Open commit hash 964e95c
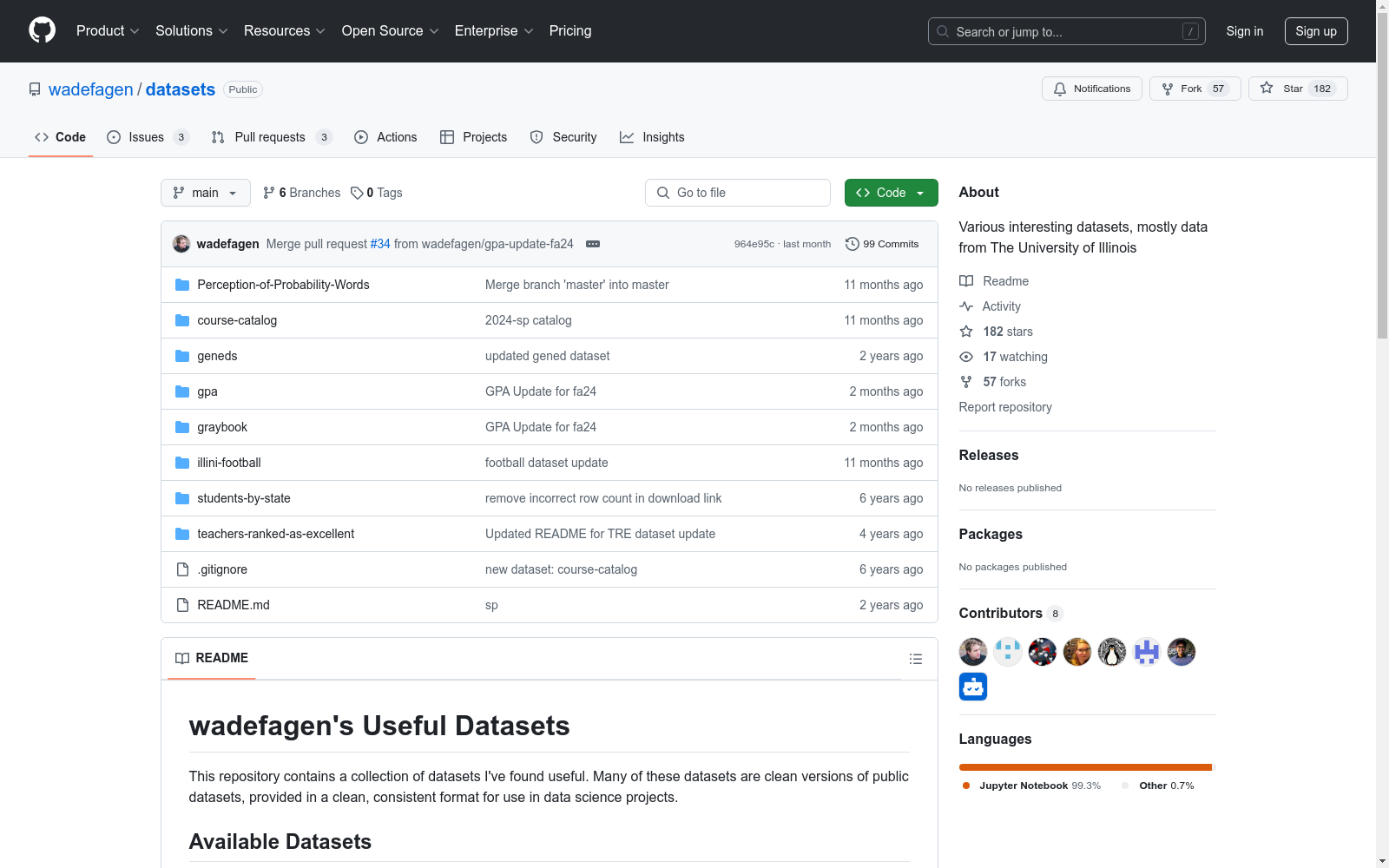Image resolution: width=1389 pixels, height=868 pixels. point(754,244)
